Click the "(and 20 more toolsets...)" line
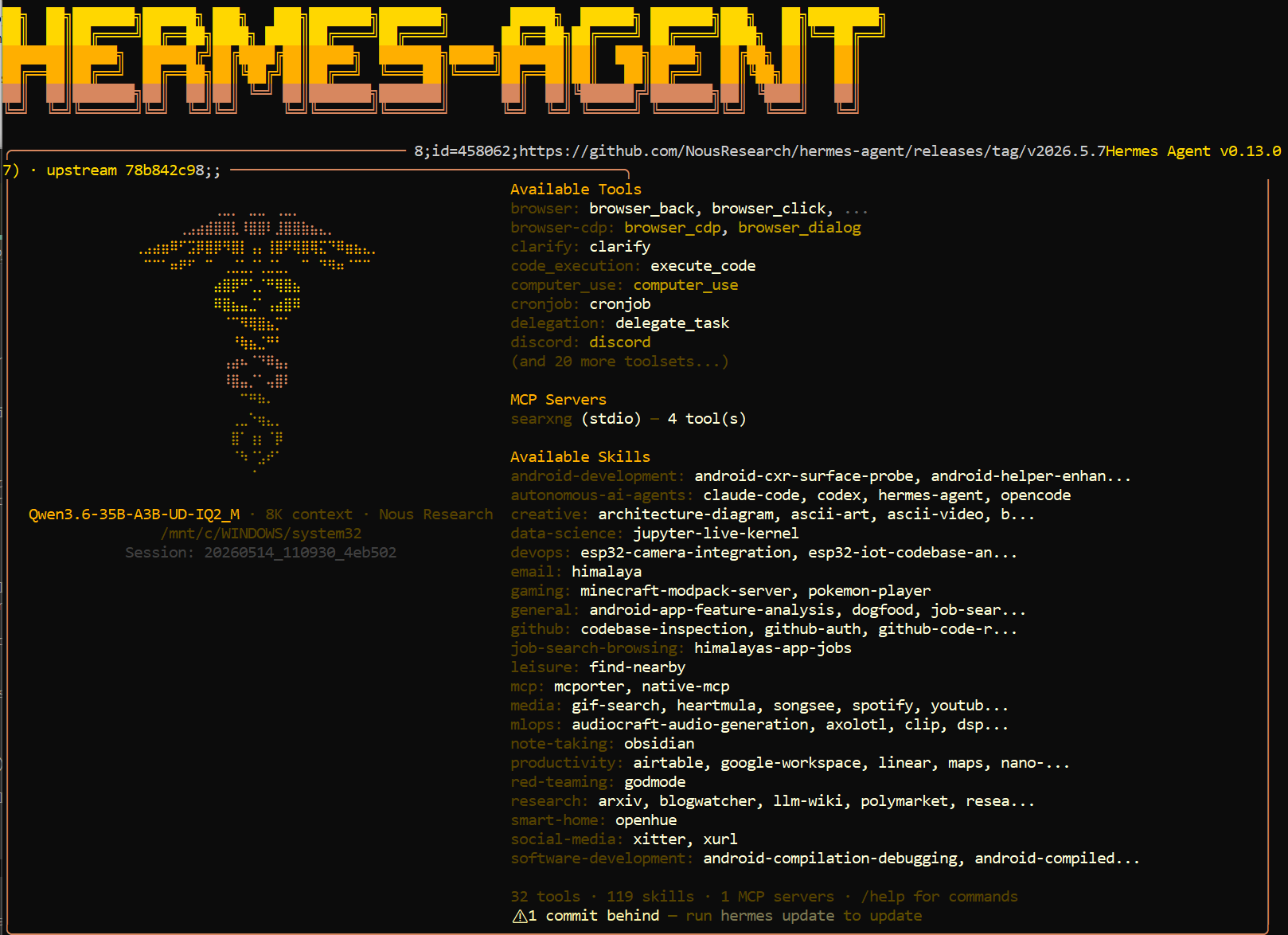The height and width of the screenshot is (935, 1288). point(619,362)
